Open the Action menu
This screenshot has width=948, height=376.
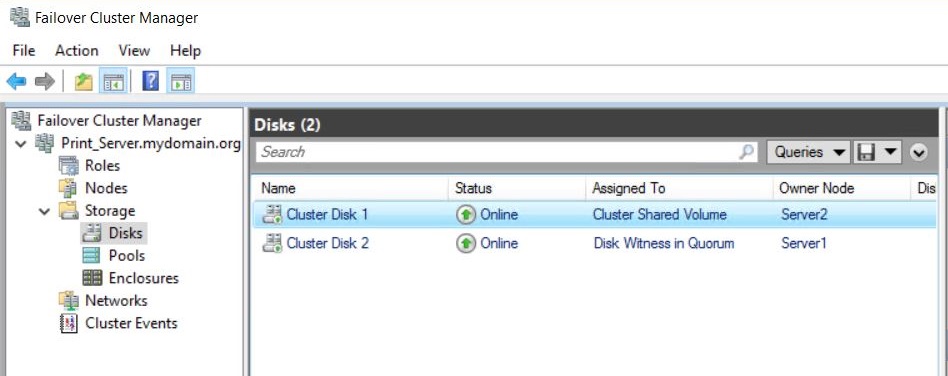77,51
